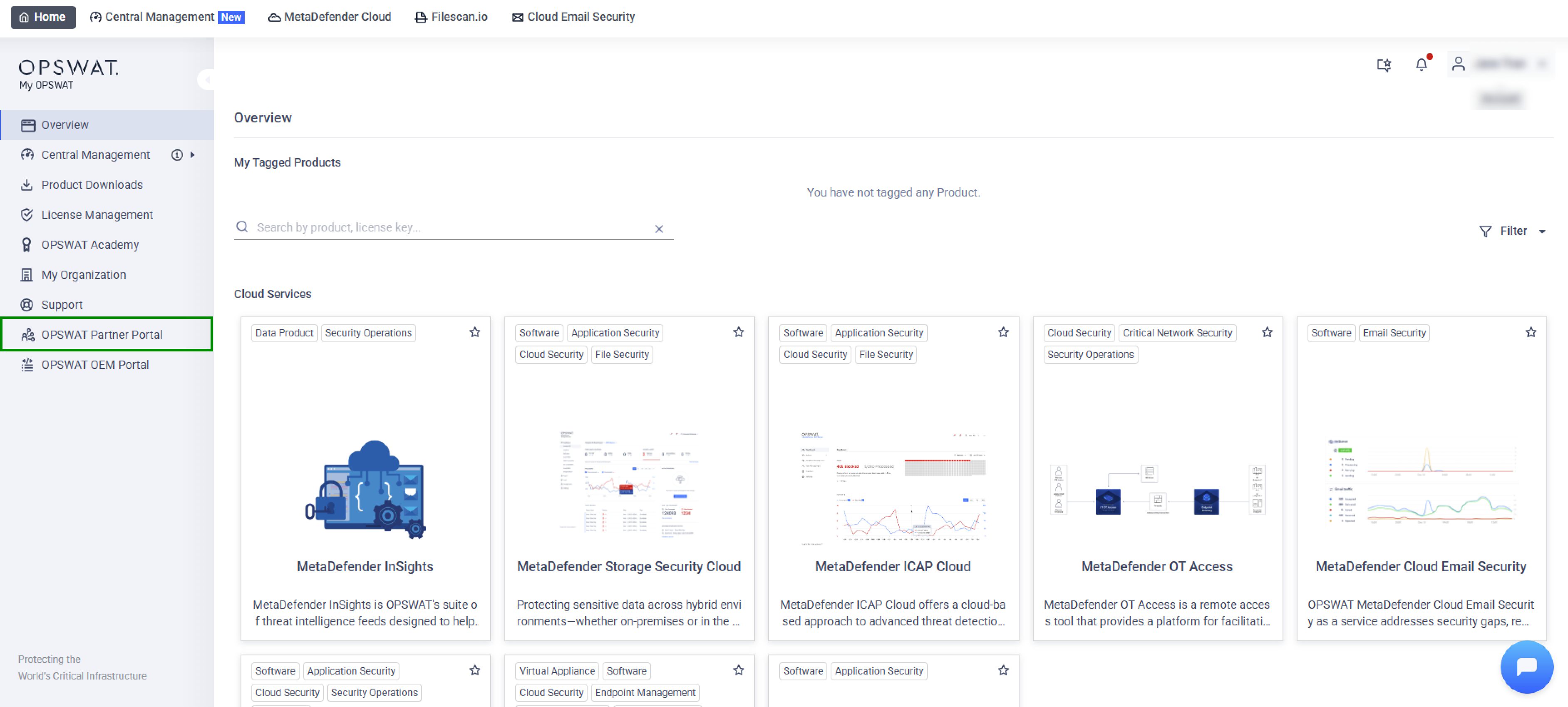
Task: Open OPSWAT OEM Portal
Action: 107,364
